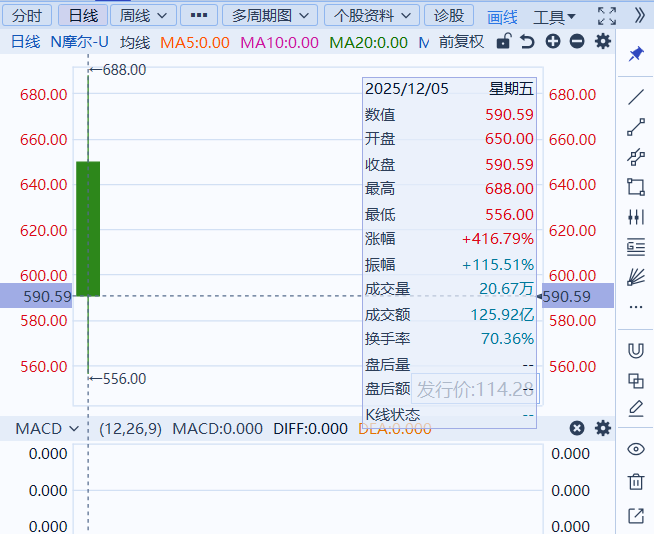
Task: Zoom in chart with plus icon
Action: coord(552,42)
